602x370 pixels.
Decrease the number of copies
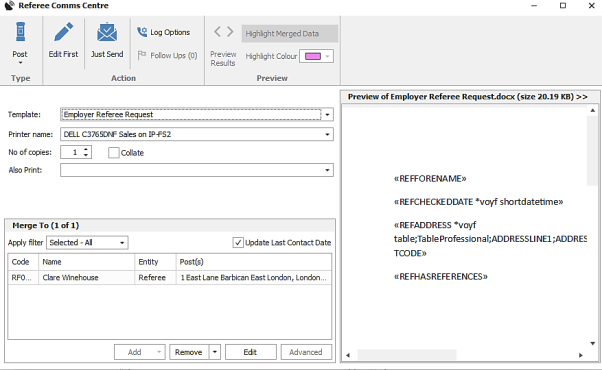point(86,155)
